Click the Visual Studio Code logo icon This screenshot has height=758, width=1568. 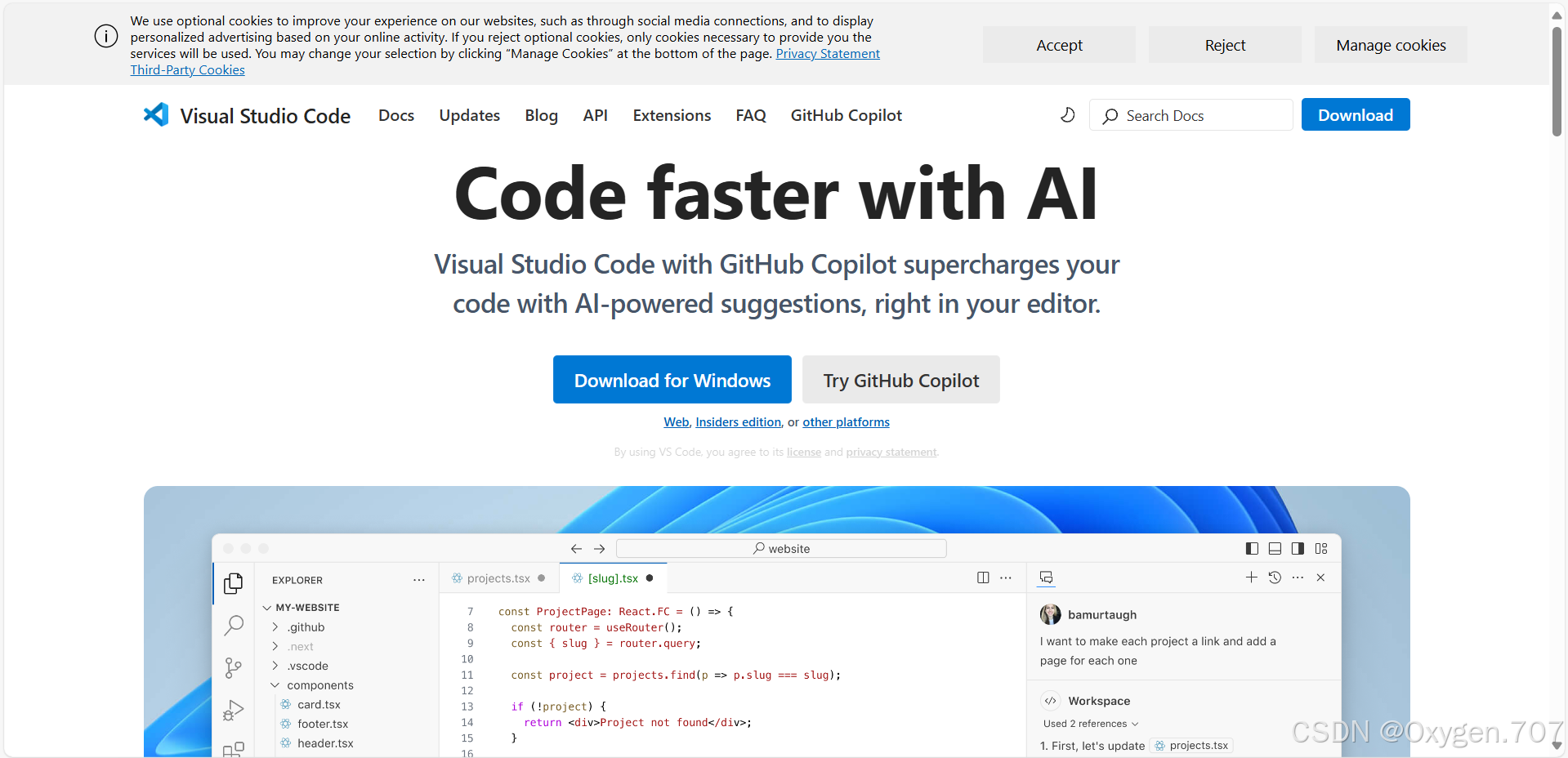156,114
